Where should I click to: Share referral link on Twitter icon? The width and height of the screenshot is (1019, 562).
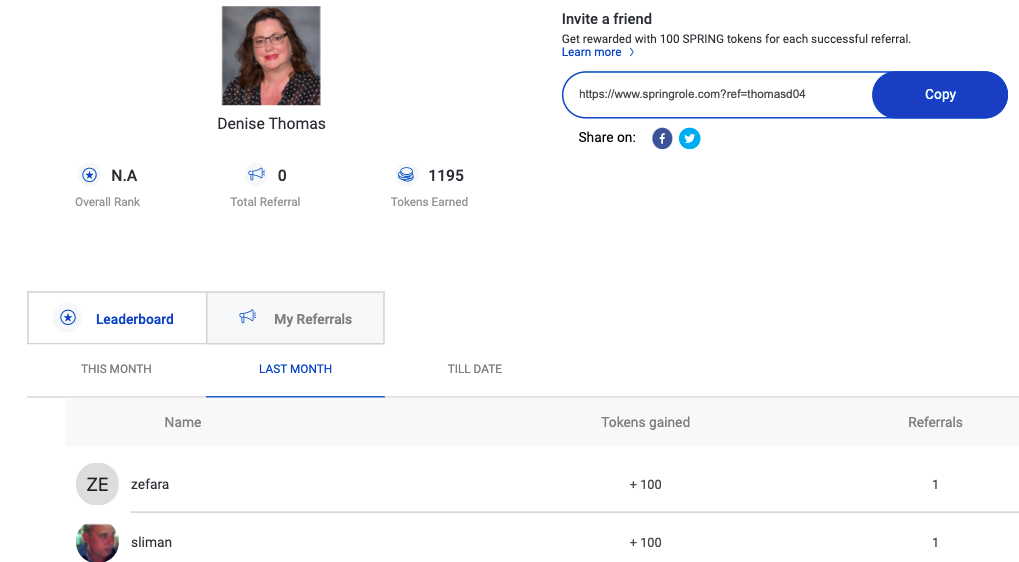(x=690, y=138)
